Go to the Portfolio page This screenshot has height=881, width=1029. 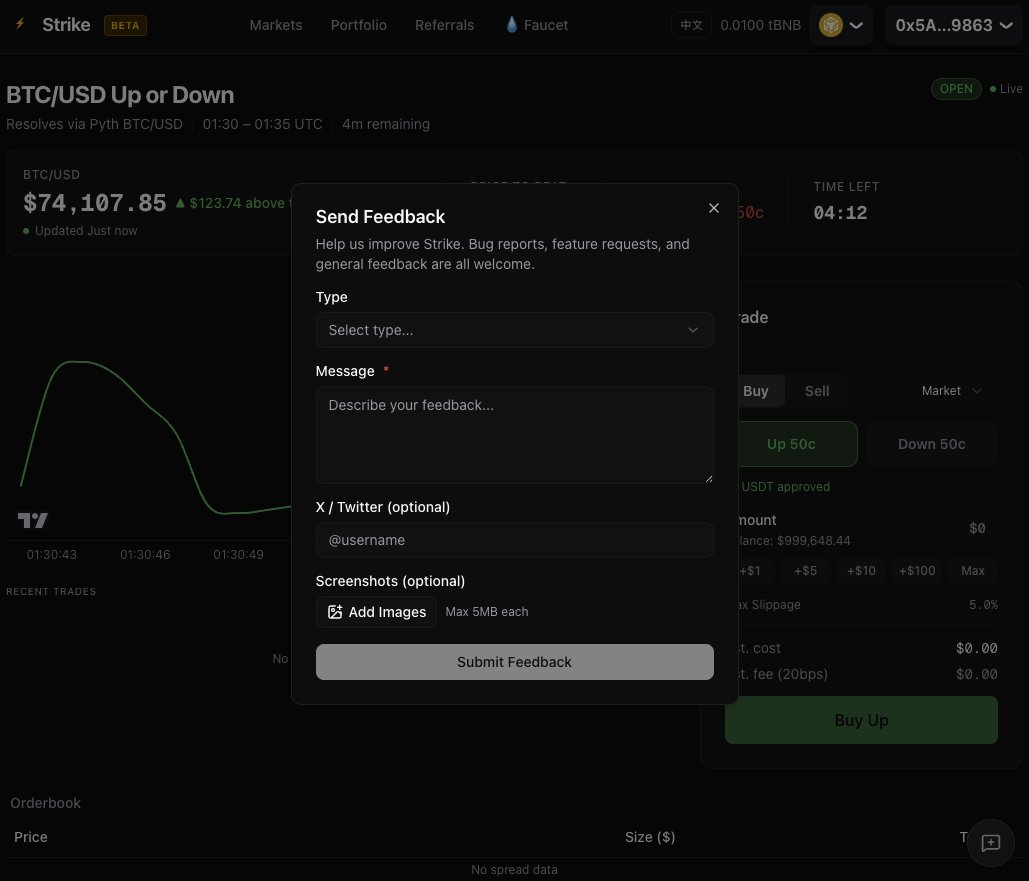click(x=358, y=25)
